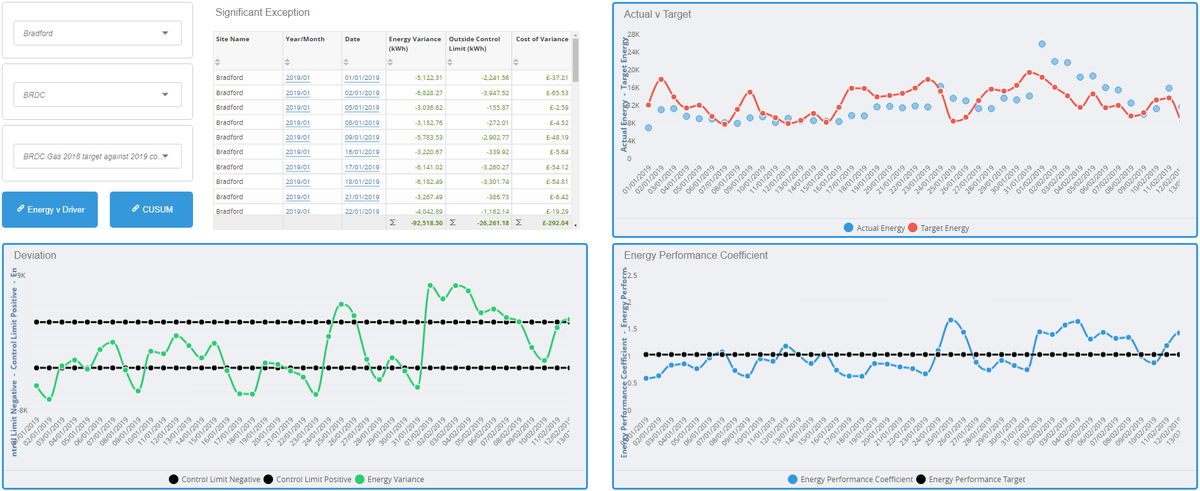Toggle the Energy Performance Coefficient legend item
1200x491 pixels.
(851, 479)
